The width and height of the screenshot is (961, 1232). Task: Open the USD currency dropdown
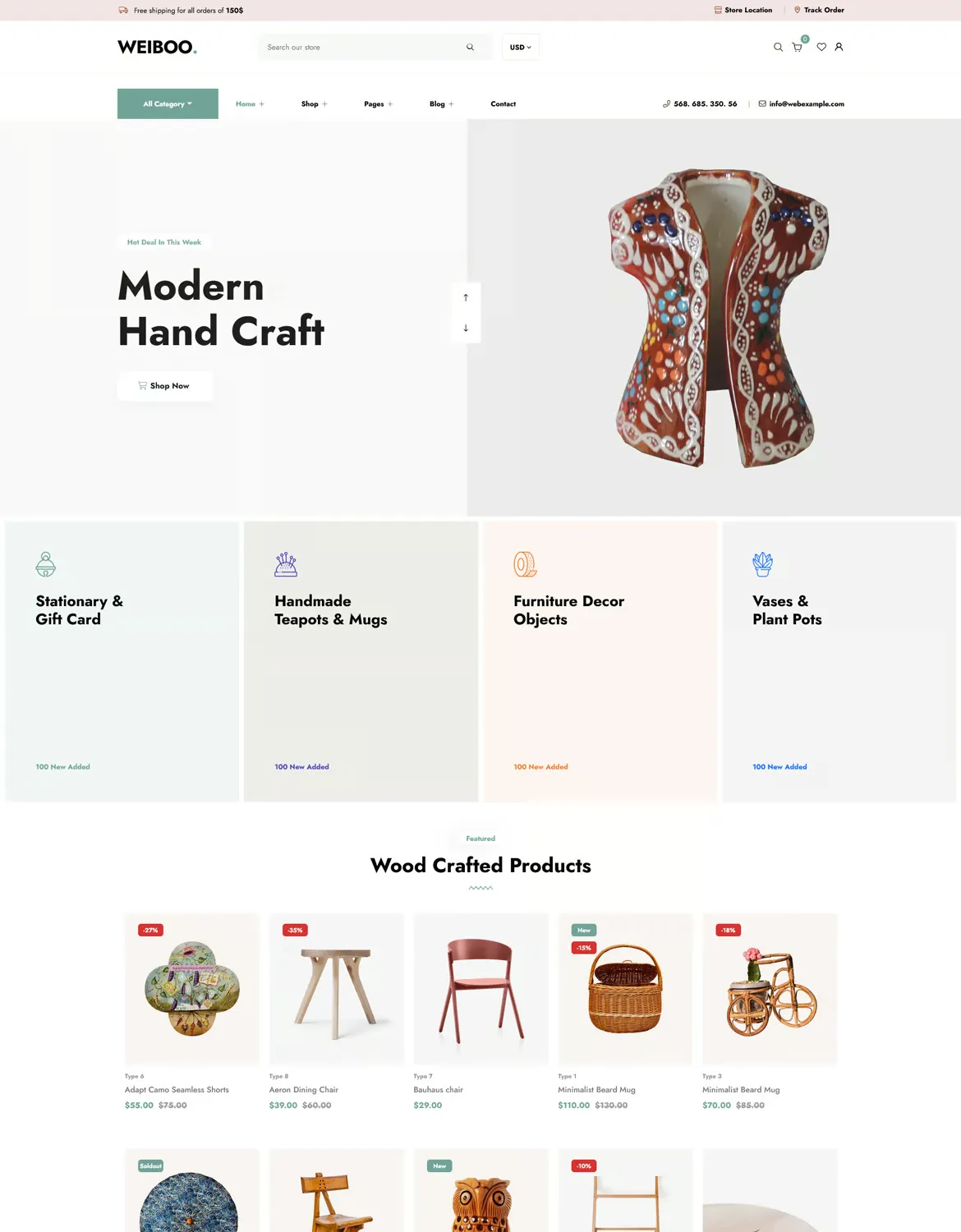pyautogui.click(x=521, y=47)
